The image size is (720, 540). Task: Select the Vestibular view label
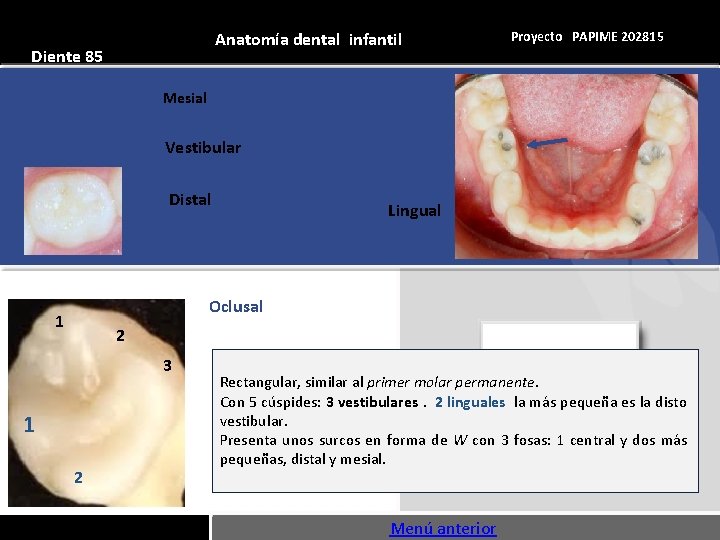pyautogui.click(x=203, y=147)
